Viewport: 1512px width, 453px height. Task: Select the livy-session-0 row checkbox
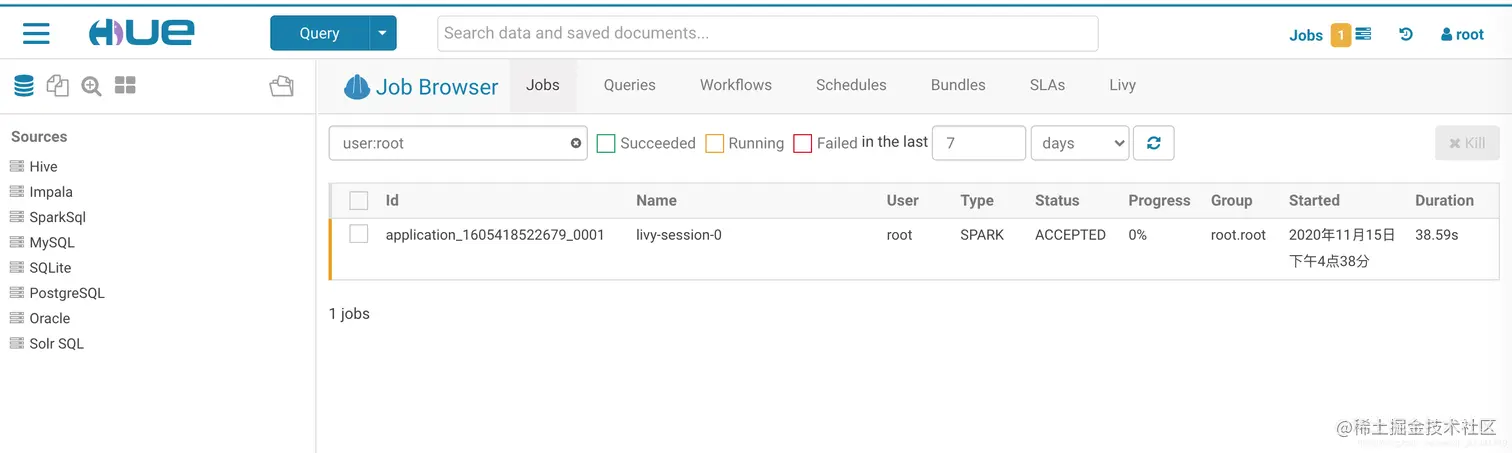pyautogui.click(x=359, y=234)
